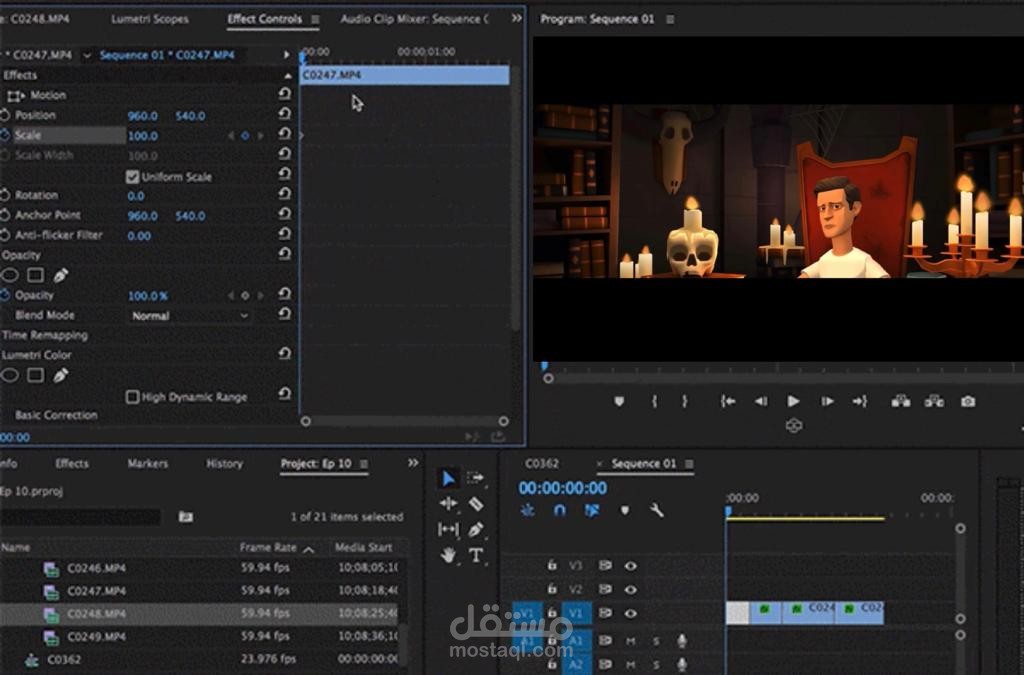Toggle V3 track output eye
1024x675 pixels.
(x=630, y=566)
